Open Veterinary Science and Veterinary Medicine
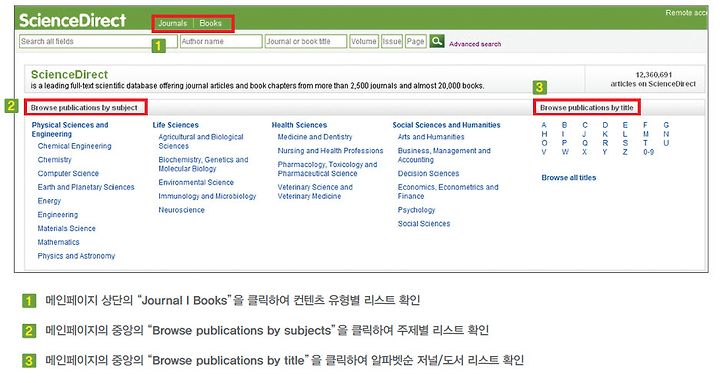 point(315,192)
